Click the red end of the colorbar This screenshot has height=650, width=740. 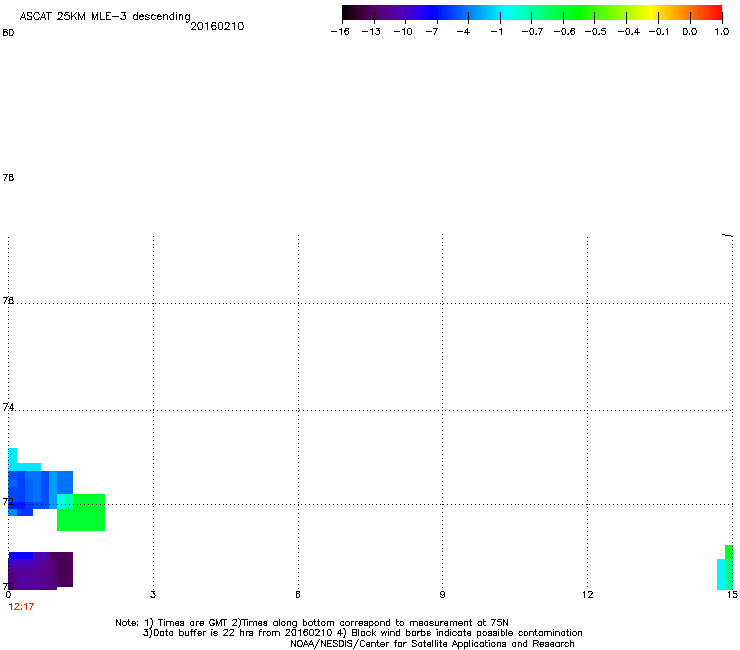pyautogui.click(x=713, y=13)
